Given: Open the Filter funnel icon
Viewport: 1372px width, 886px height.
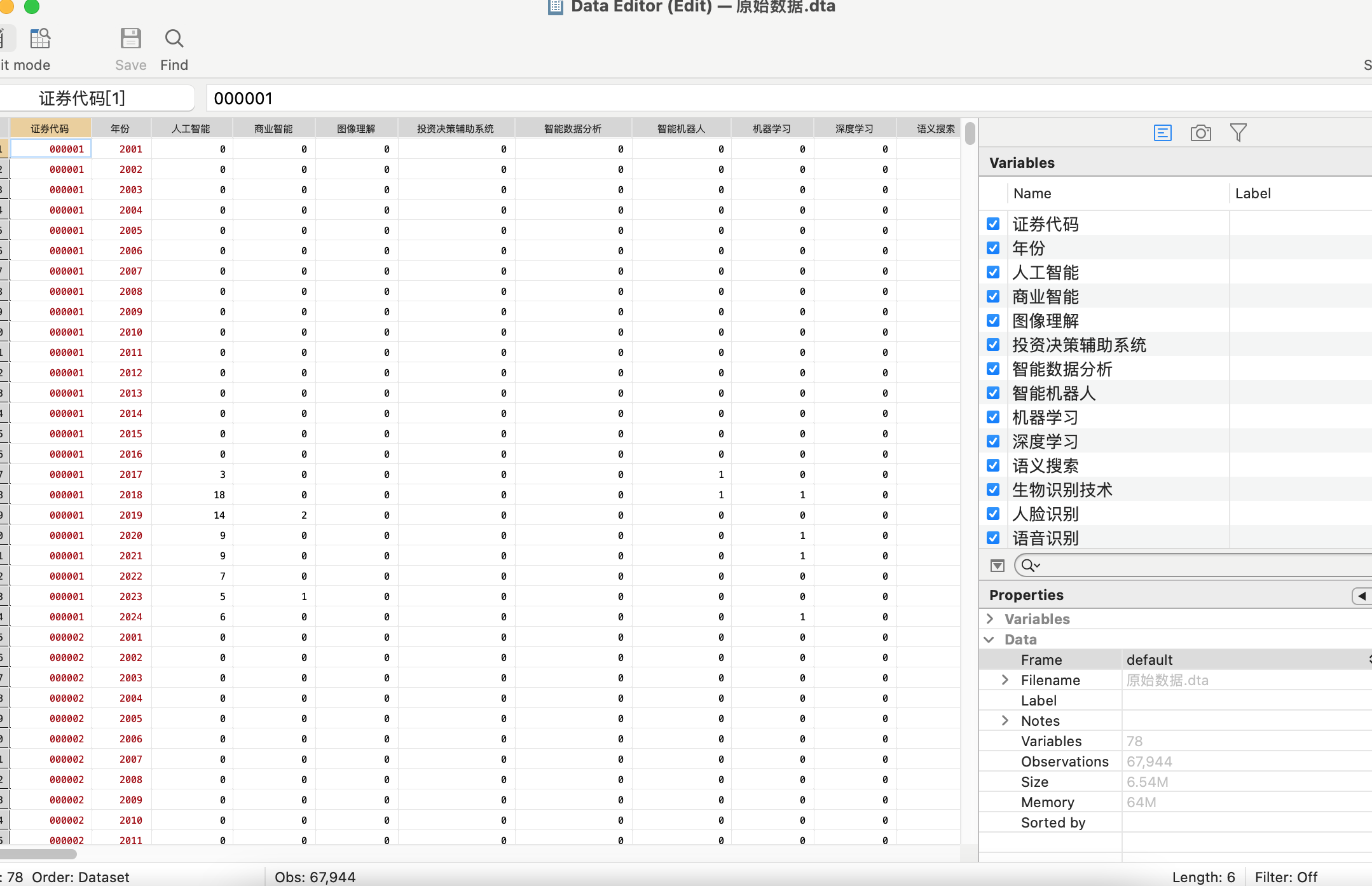Looking at the screenshot, I should point(1238,133).
